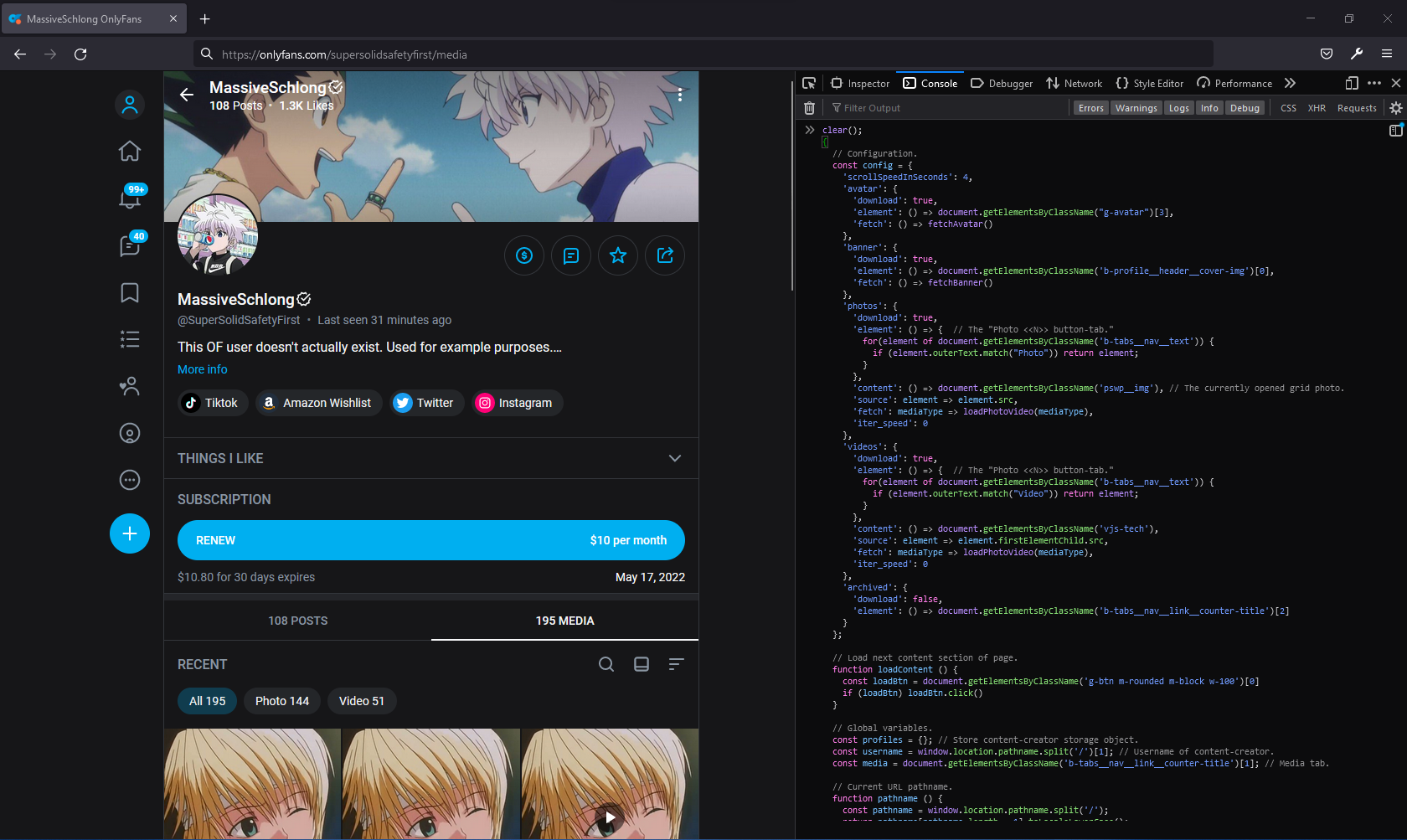Screen dimensions: 1407x840
Task: Open More options circle icon in sidebar
Action: click(130, 480)
